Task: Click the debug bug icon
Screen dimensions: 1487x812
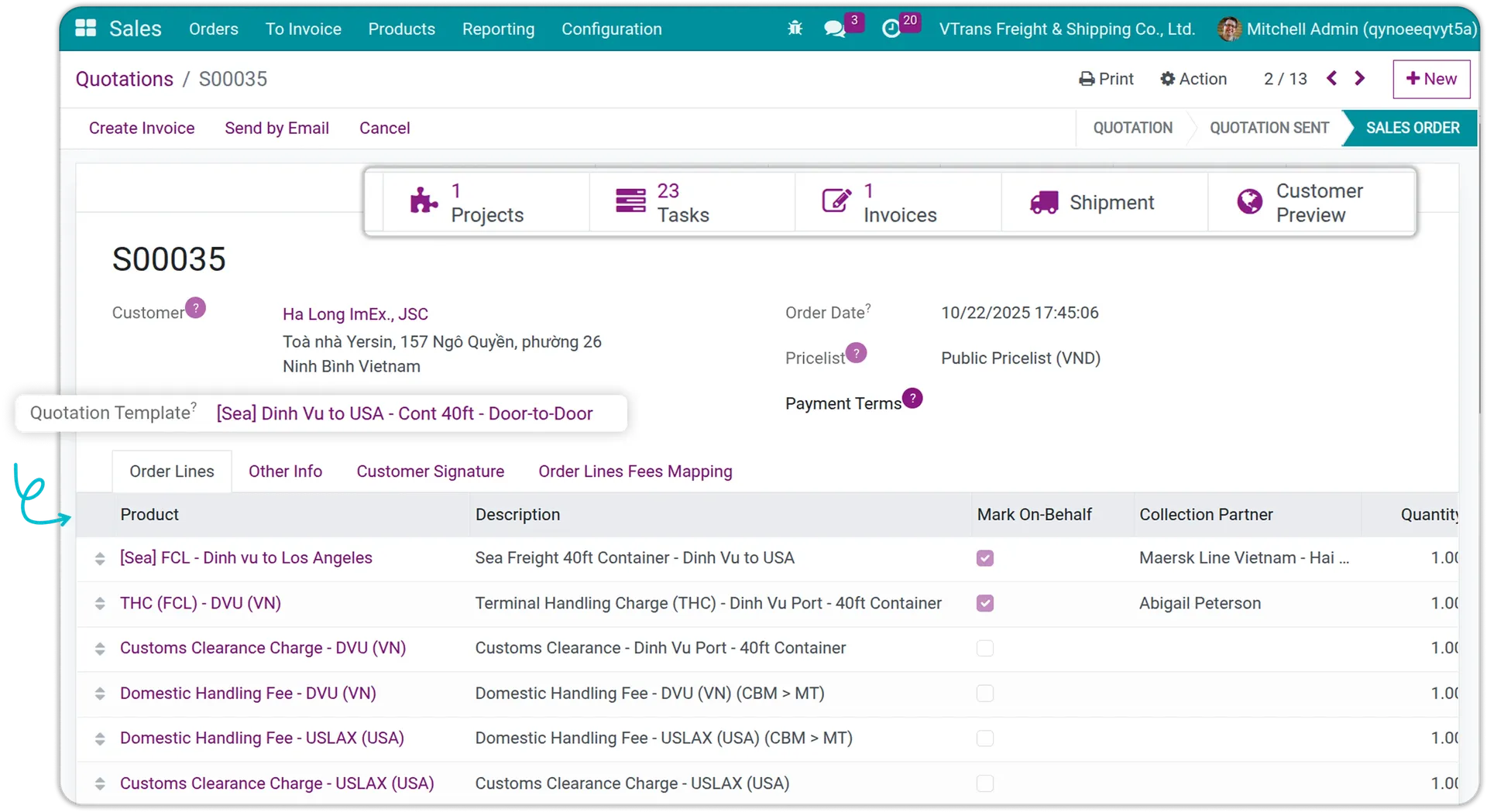Action: pos(795,29)
